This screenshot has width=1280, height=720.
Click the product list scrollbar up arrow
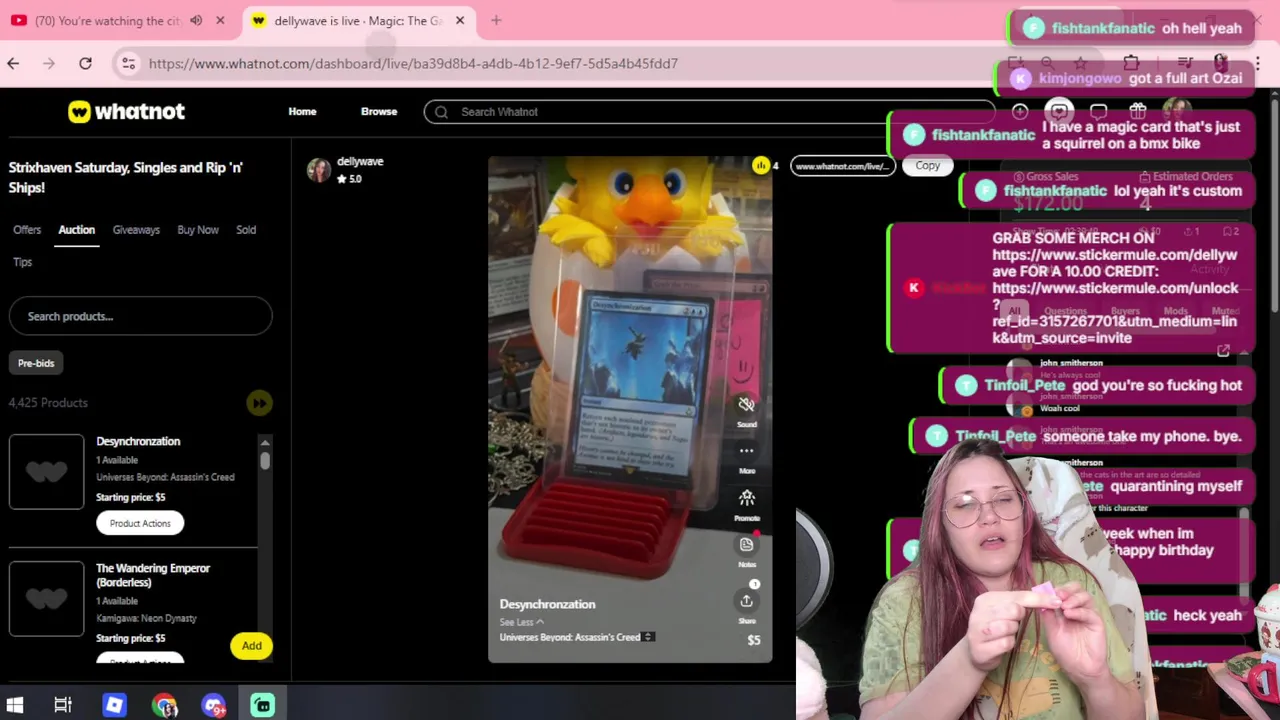point(265,443)
